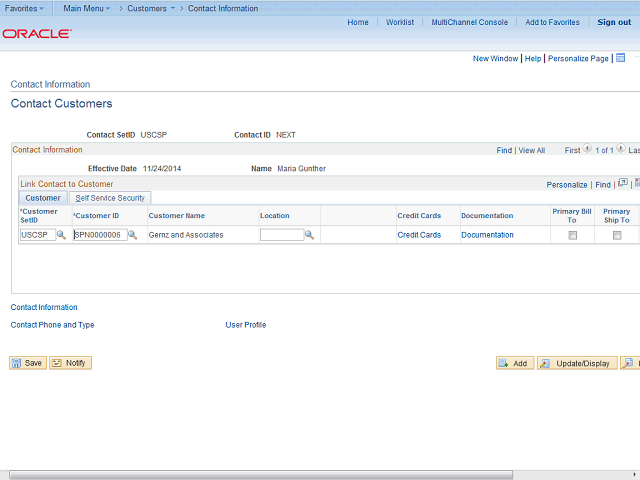Open User Profile link

click(246, 325)
